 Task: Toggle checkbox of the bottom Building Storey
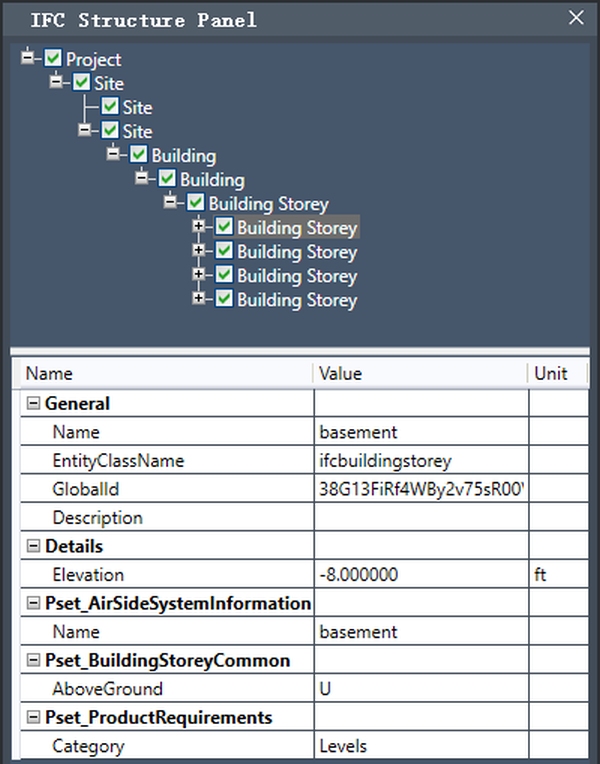[x=224, y=299]
